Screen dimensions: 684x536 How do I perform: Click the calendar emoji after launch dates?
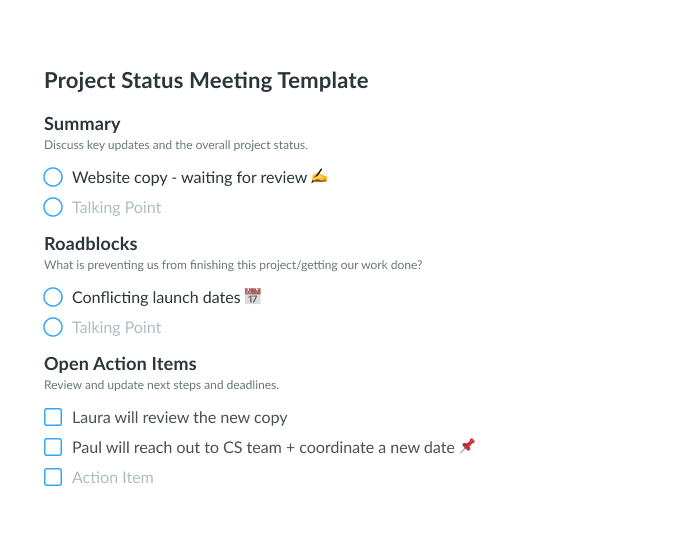point(253,296)
